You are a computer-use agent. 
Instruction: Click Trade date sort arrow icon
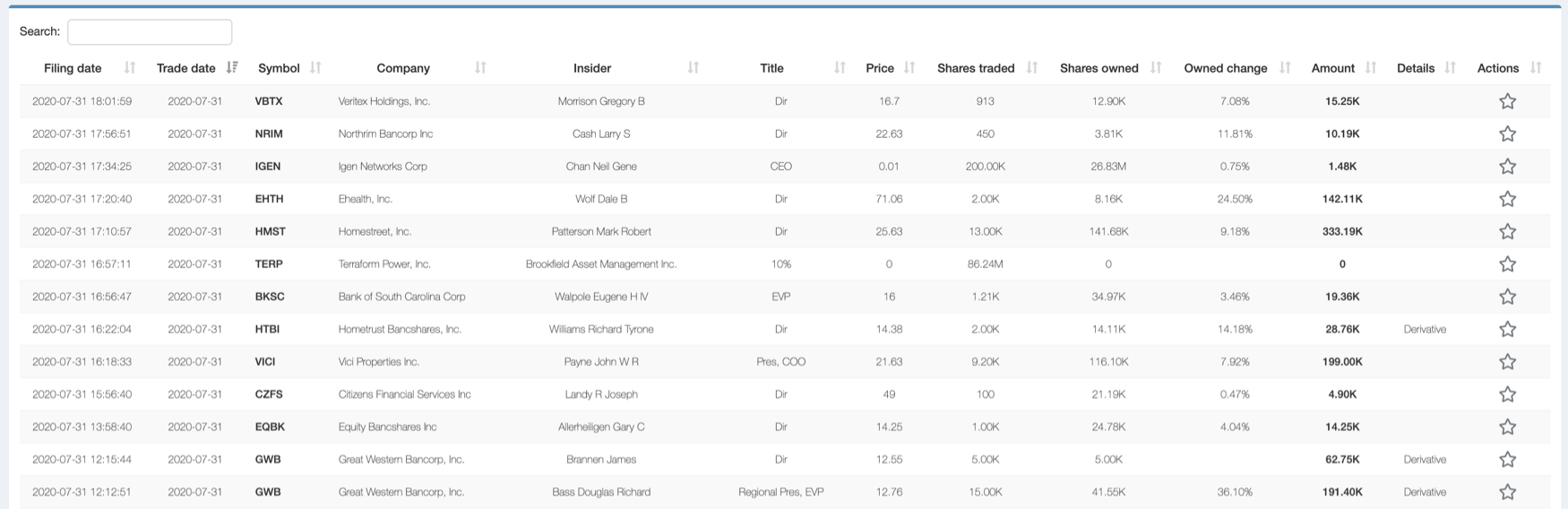click(x=232, y=68)
